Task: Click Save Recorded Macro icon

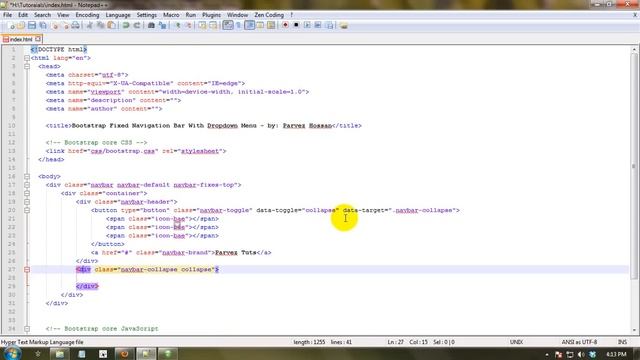Action: click(329, 25)
